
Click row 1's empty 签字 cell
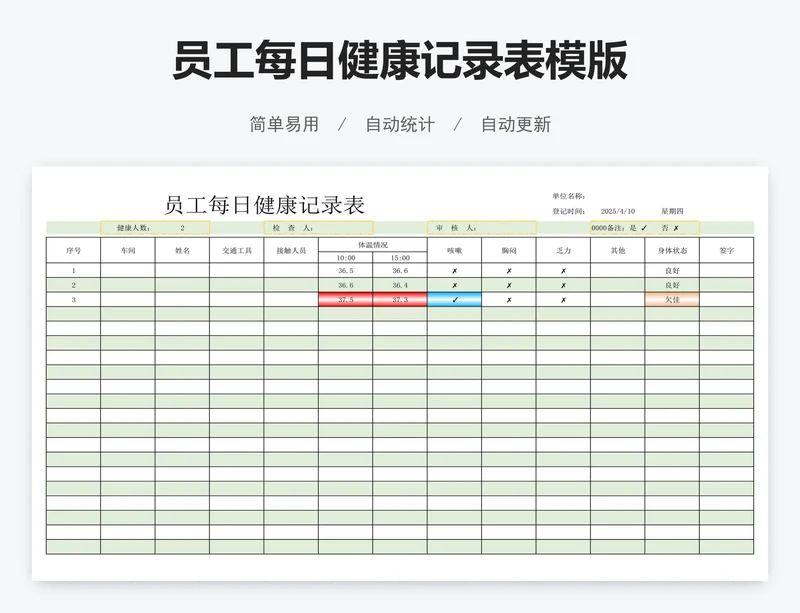[727, 271]
